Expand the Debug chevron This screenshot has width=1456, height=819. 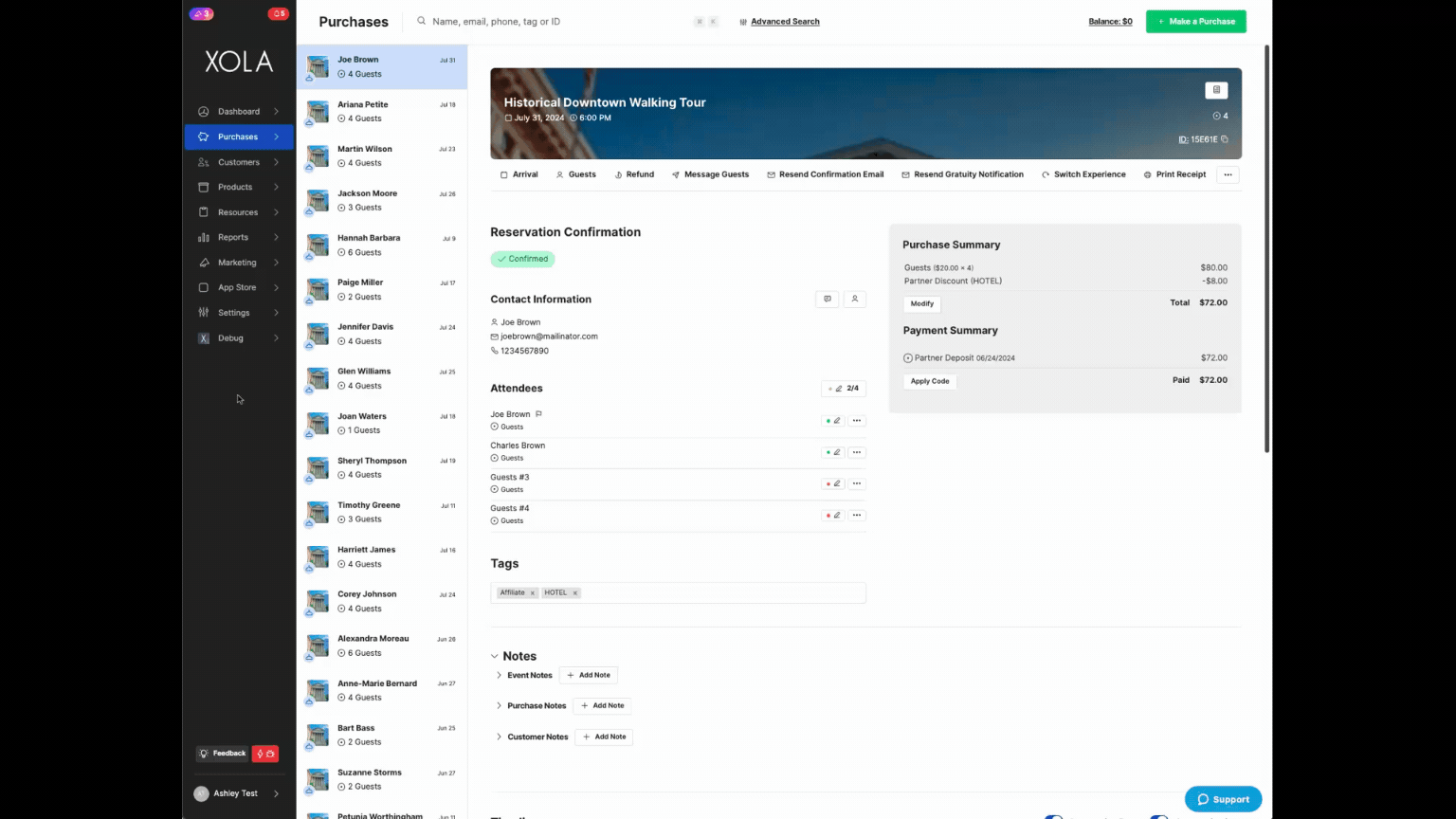point(276,338)
